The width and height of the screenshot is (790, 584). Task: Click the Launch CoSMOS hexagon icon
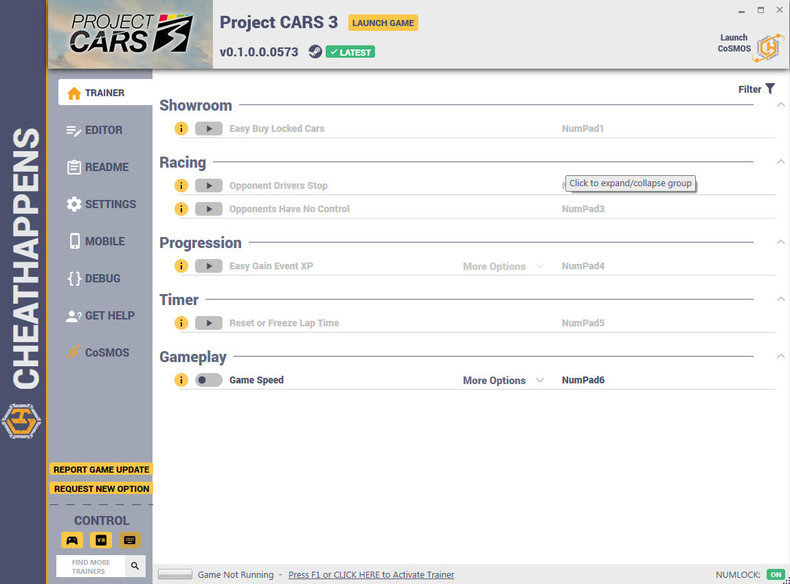[x=768, y=48]
